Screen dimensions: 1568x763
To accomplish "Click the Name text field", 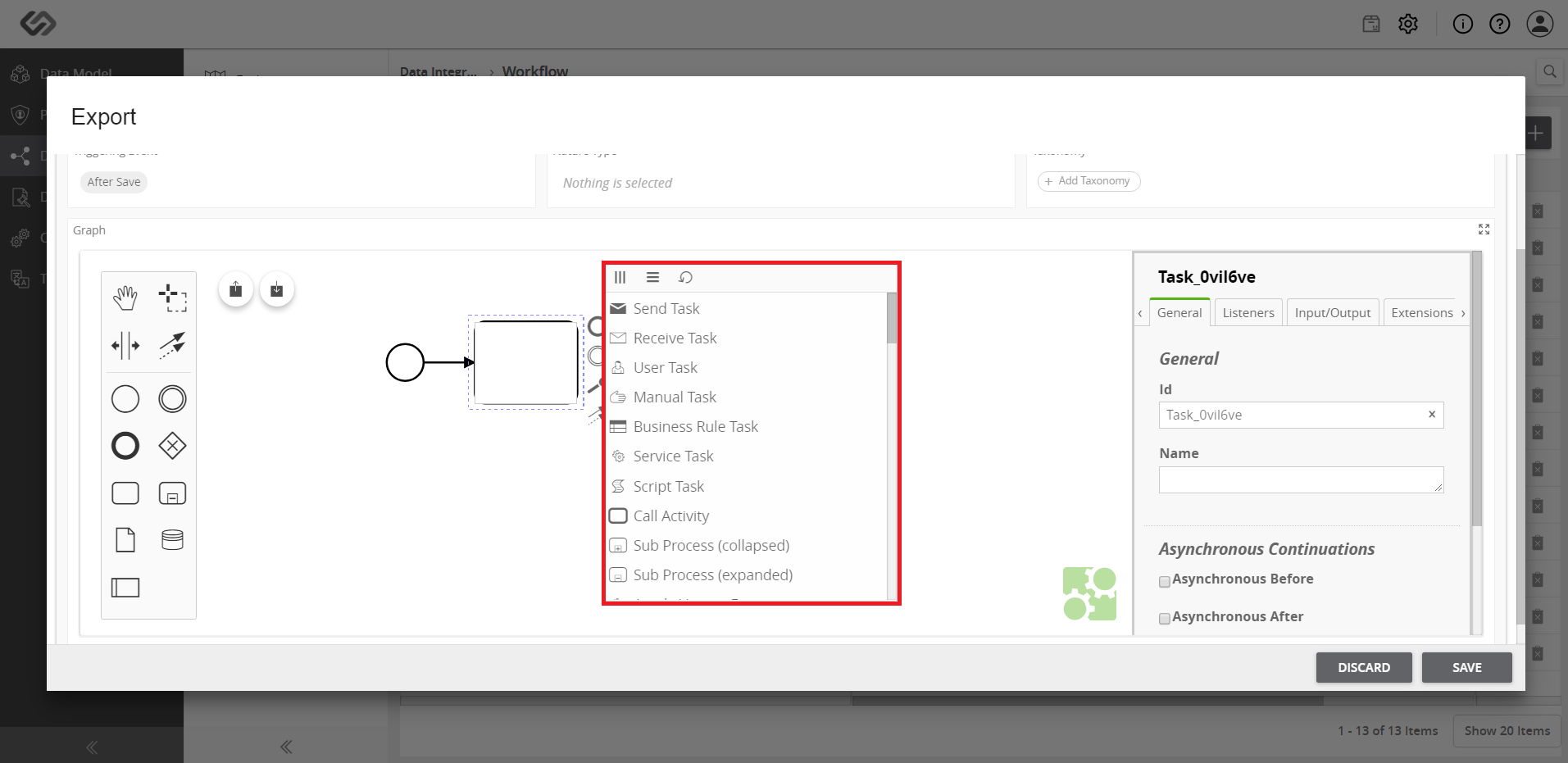I will [1301, 479].
